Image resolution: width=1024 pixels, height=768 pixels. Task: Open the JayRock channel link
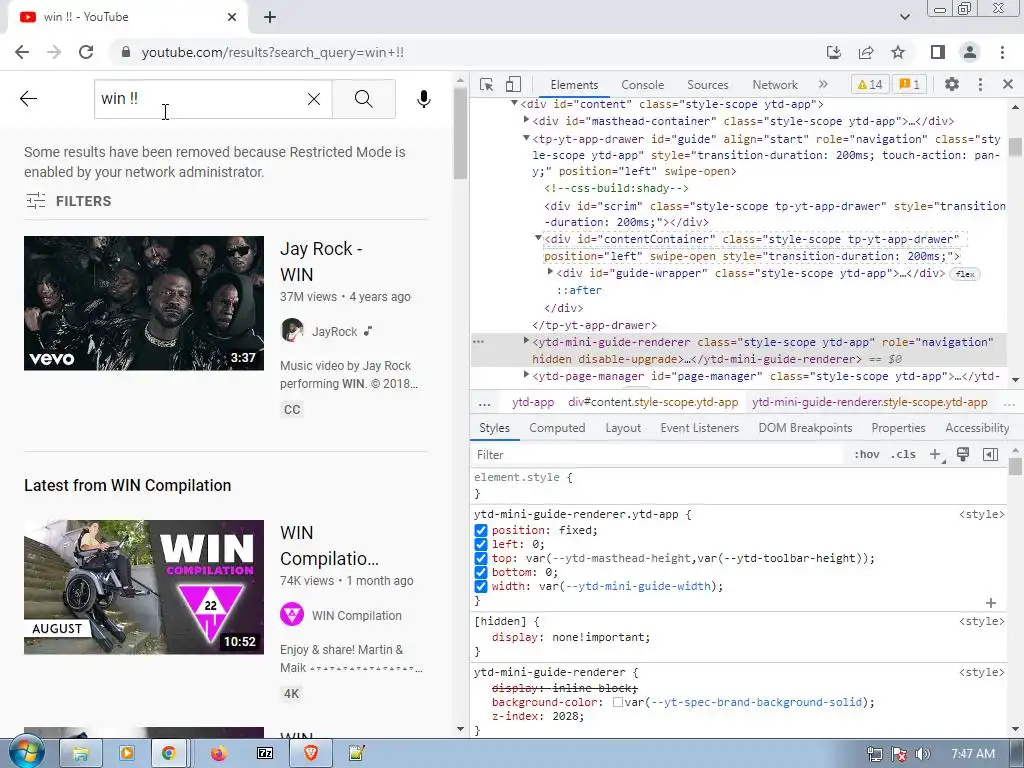coord(334,332)
